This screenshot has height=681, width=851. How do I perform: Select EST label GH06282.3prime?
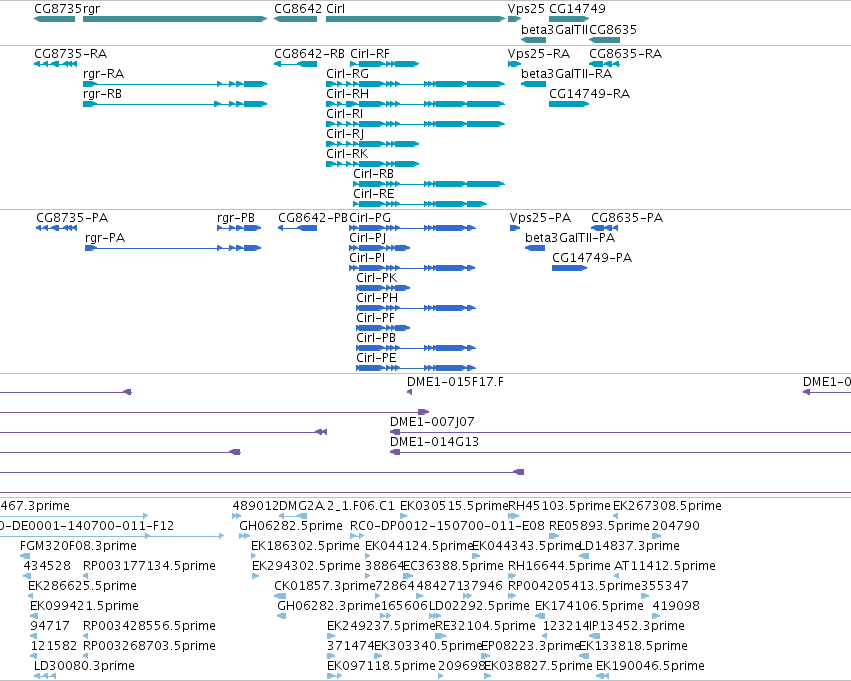pos(328,606)
